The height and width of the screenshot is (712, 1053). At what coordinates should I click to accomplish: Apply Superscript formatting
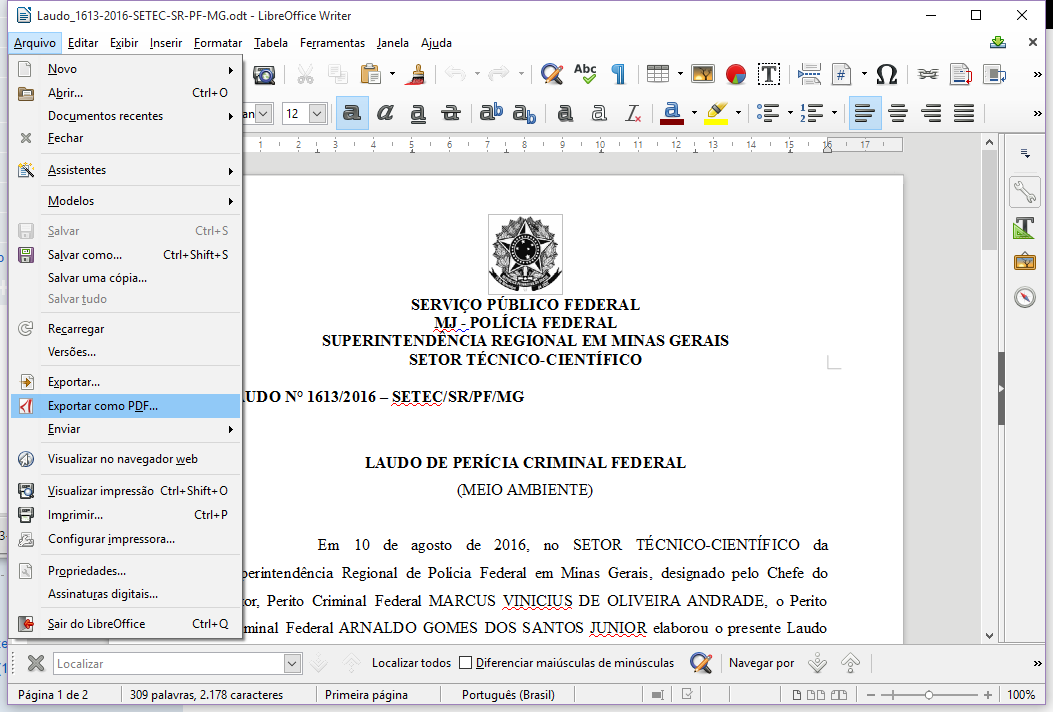point(492,112)
